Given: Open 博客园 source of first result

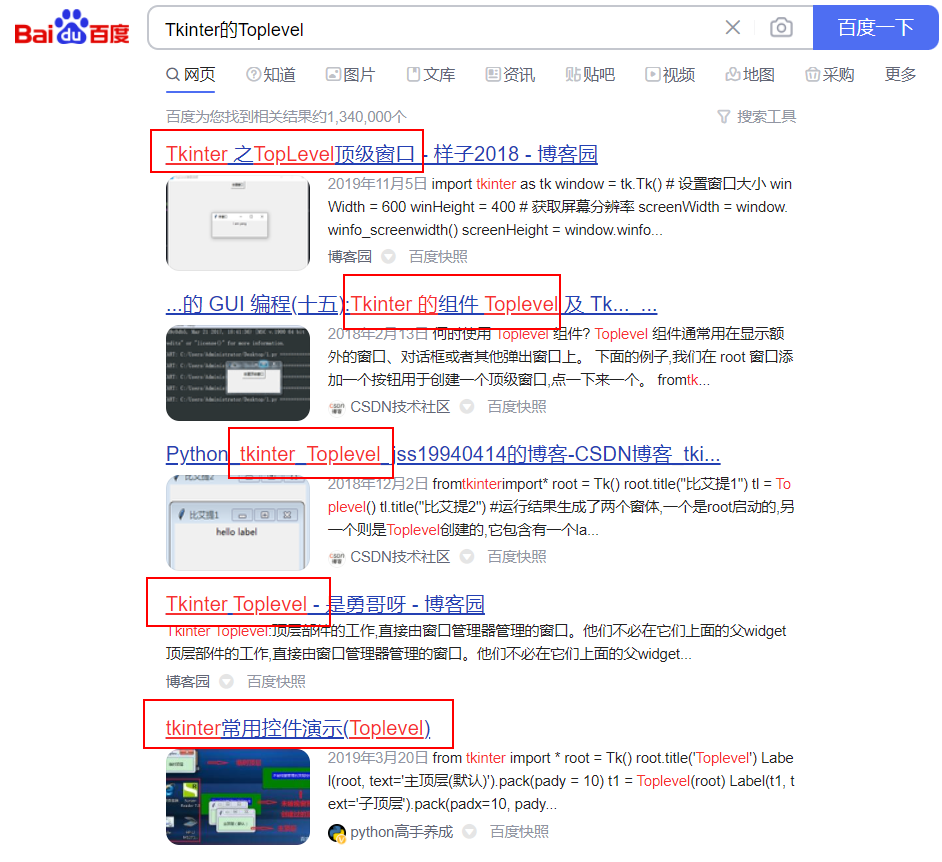Looking at the screenshot, I should pyautogui.click(x=350, y=257).
